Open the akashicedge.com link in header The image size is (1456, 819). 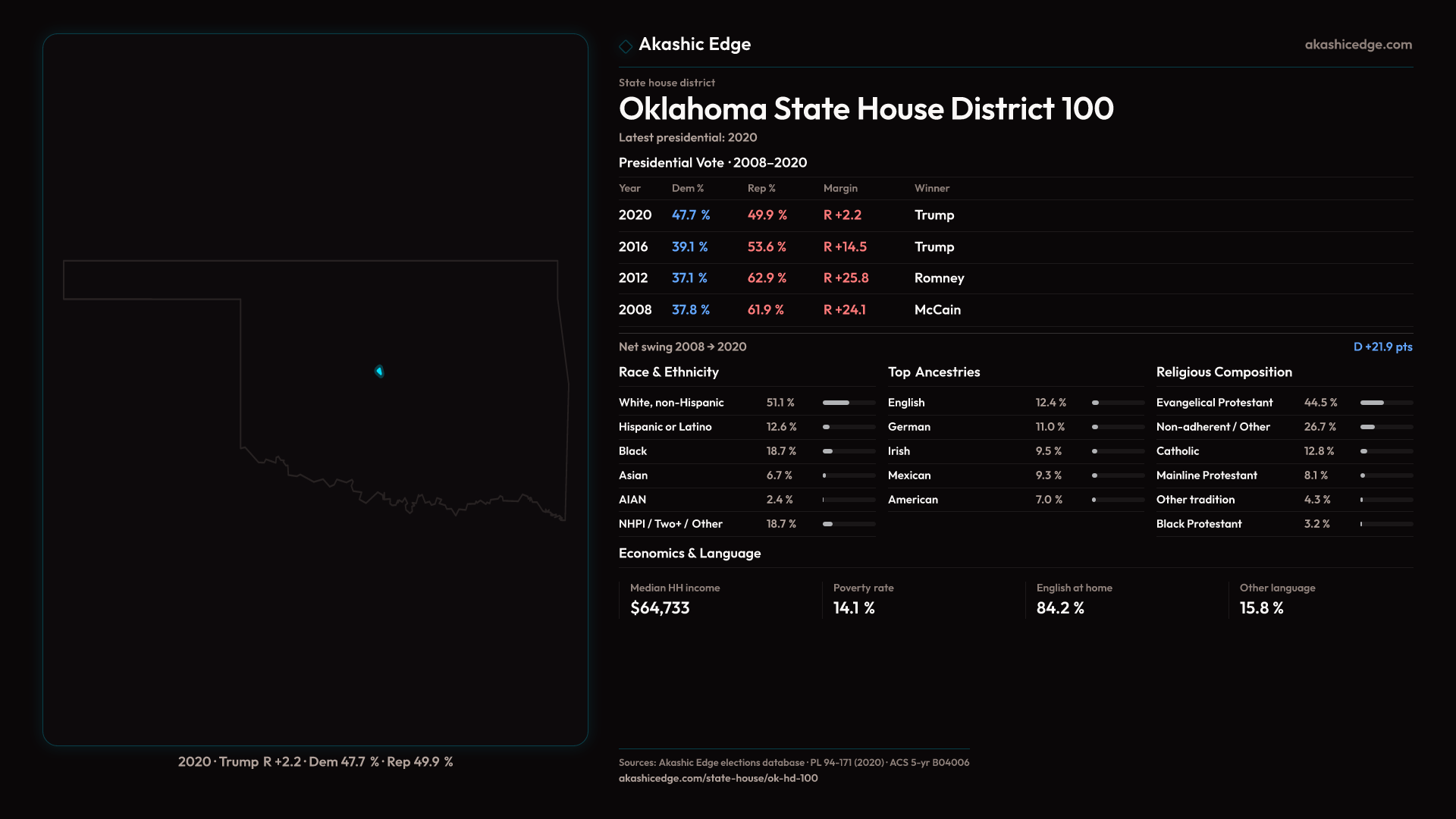[1357, 45]
